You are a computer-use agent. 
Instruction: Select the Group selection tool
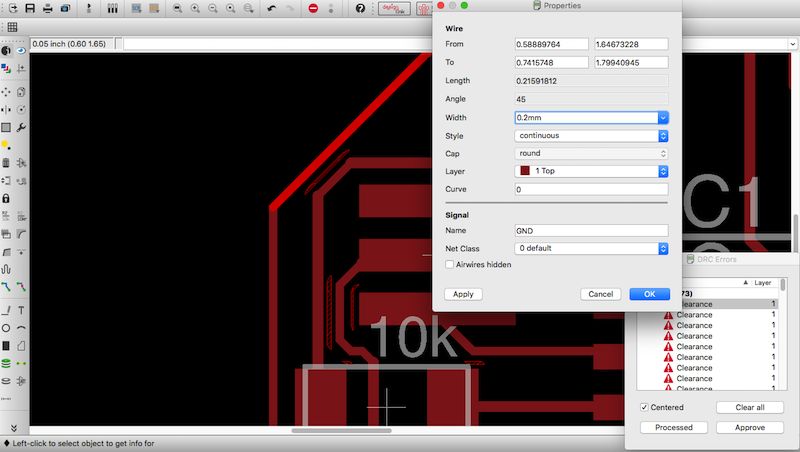(x=6, y=127)
